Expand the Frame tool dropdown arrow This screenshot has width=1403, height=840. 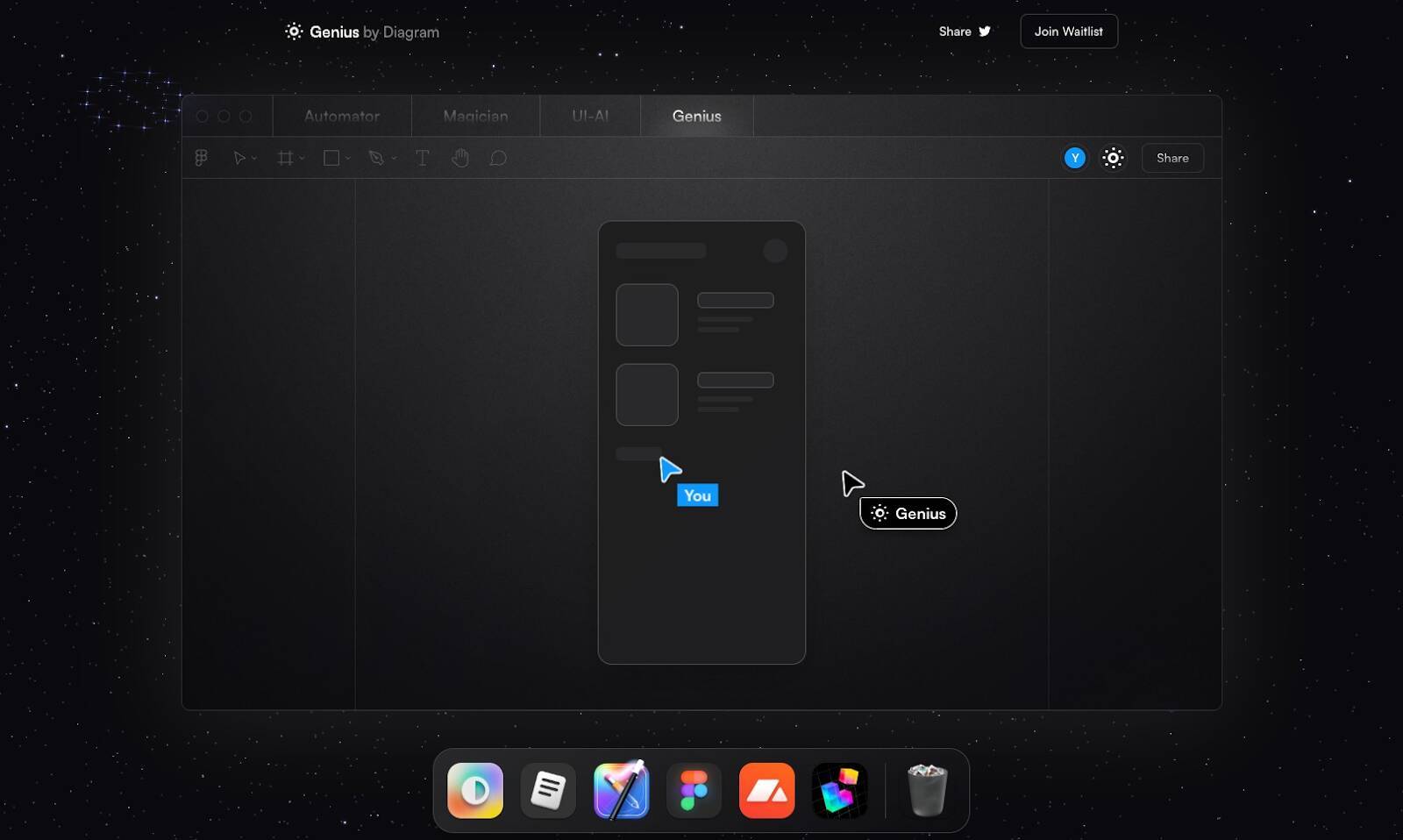[302, 159]
